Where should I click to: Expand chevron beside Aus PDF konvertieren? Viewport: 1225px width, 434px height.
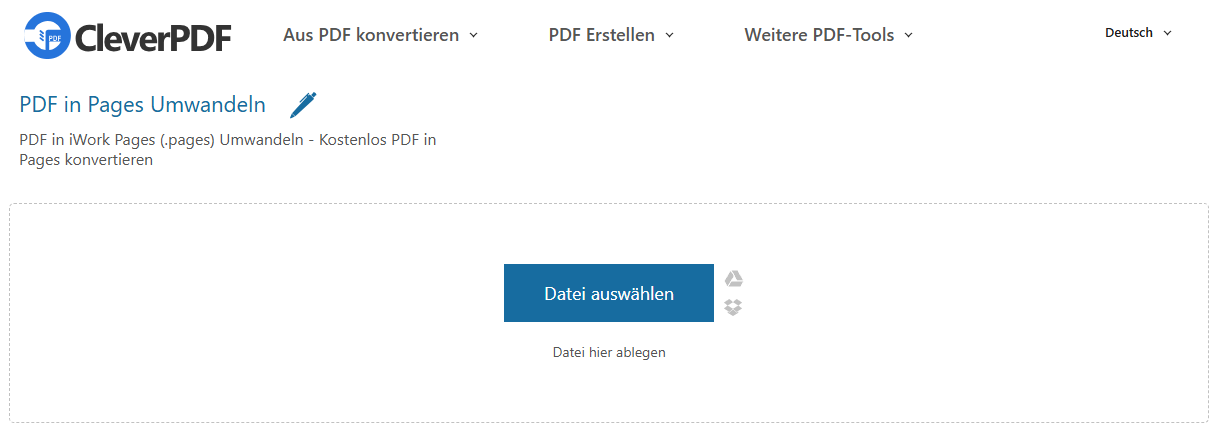(x=474, y=35)
